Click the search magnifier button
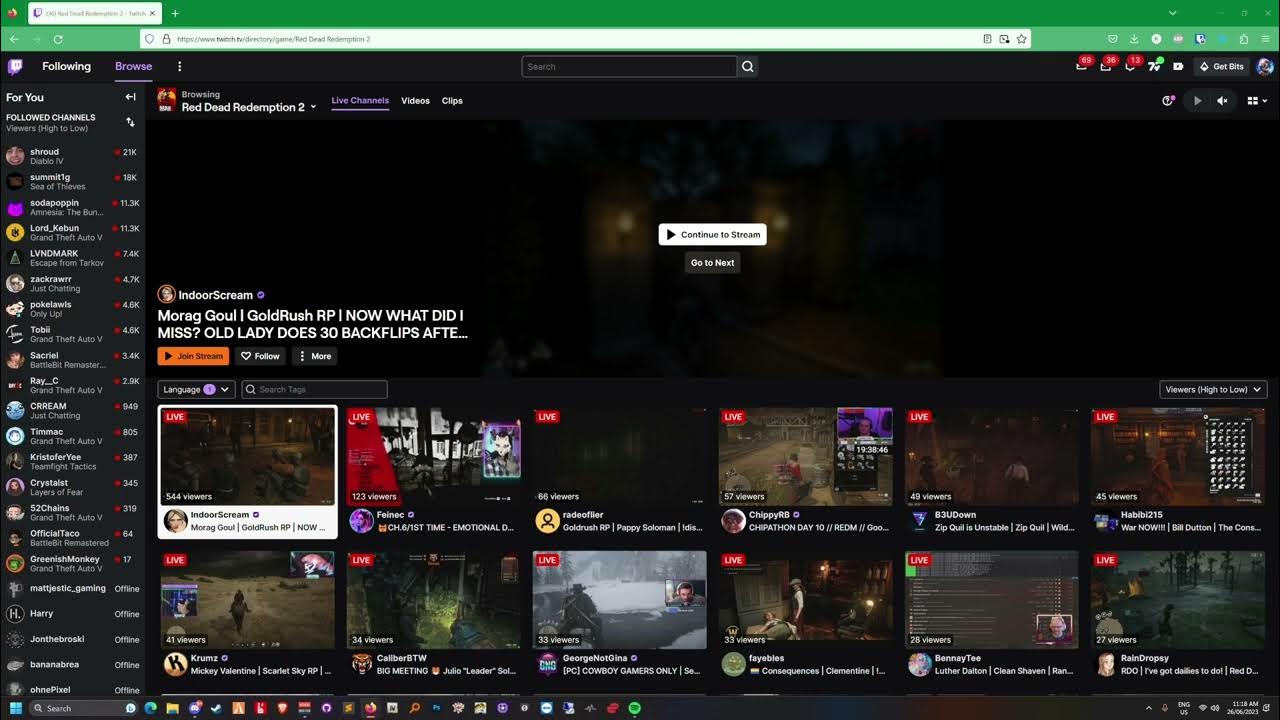The image size is (1280, 720). tap(747, 67)
